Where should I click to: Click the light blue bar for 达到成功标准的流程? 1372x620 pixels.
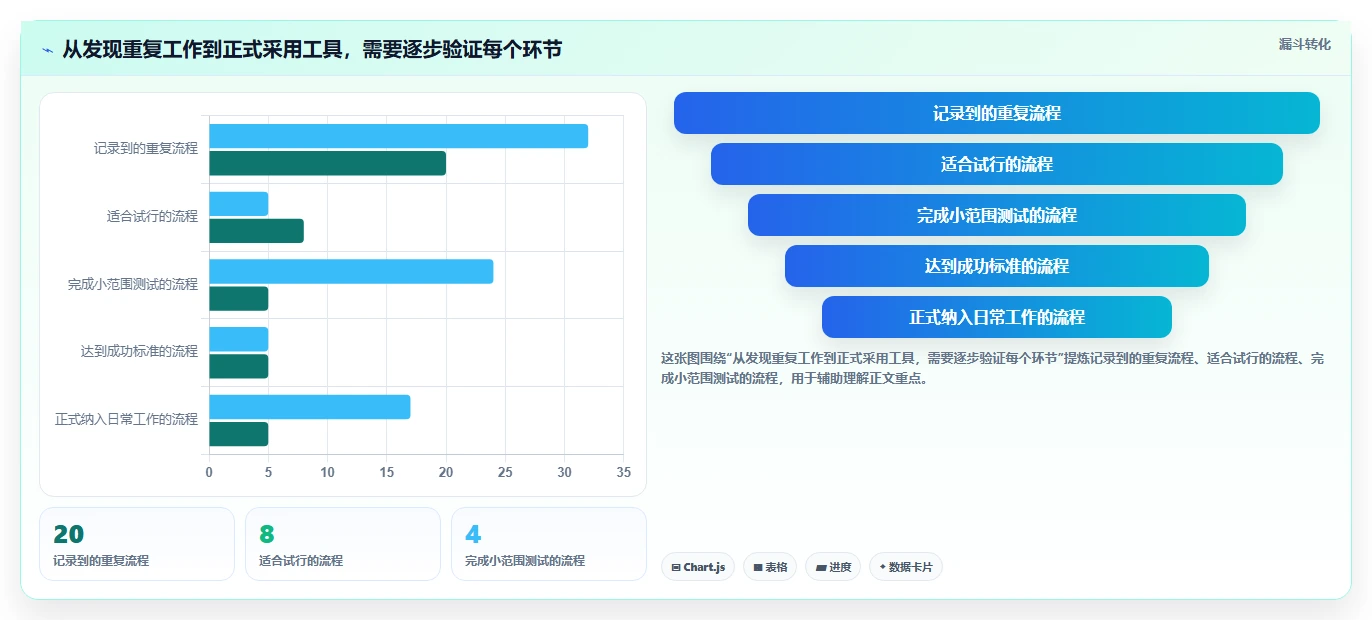pos(238,339)
